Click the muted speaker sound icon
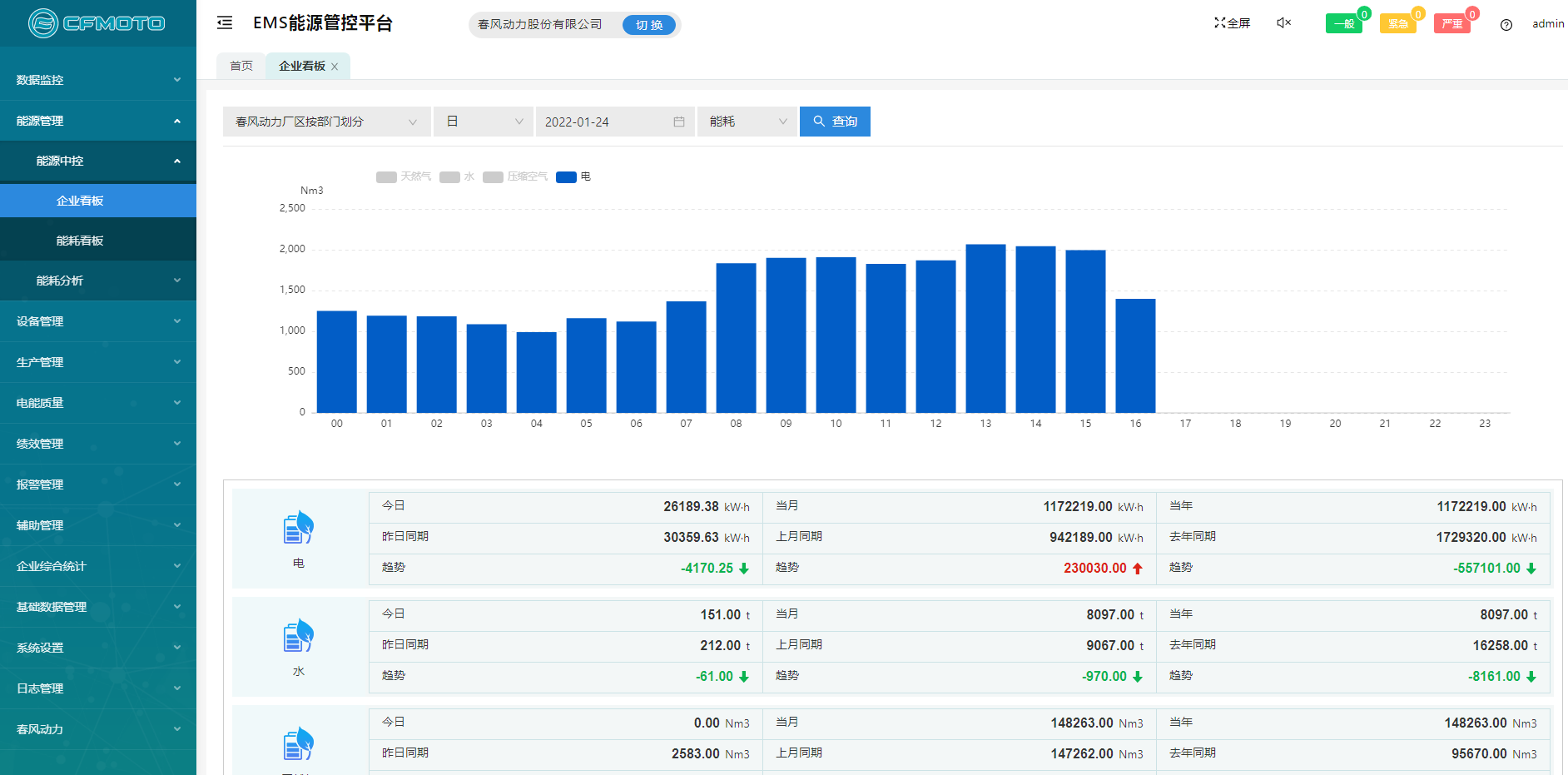The height and width of the screenshot is (775, 1568). pos(1283,23)
